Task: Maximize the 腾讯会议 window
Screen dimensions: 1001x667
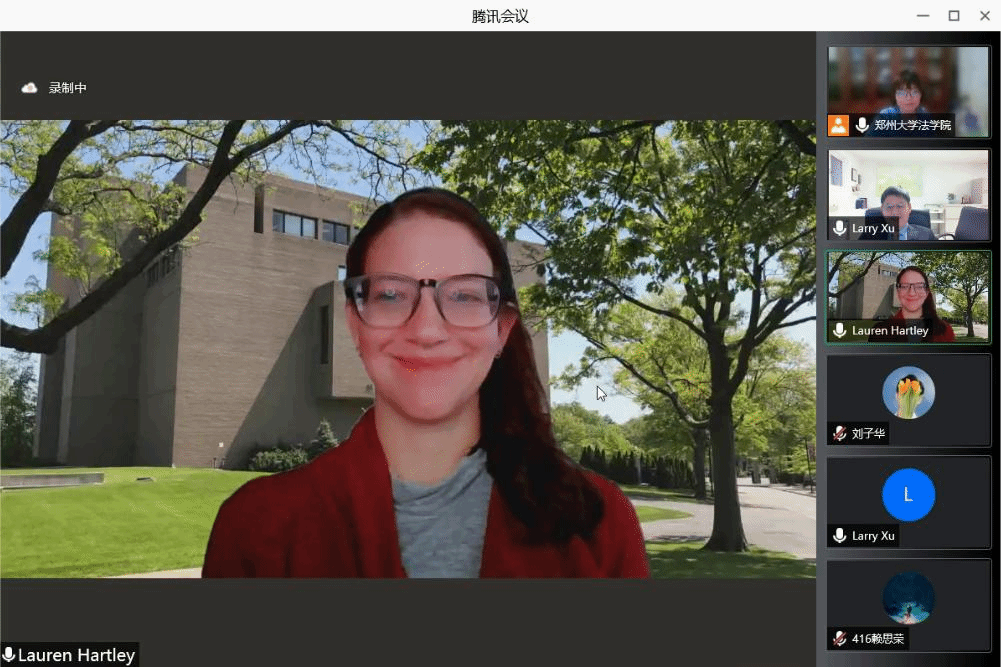Action: coord(954,16)
